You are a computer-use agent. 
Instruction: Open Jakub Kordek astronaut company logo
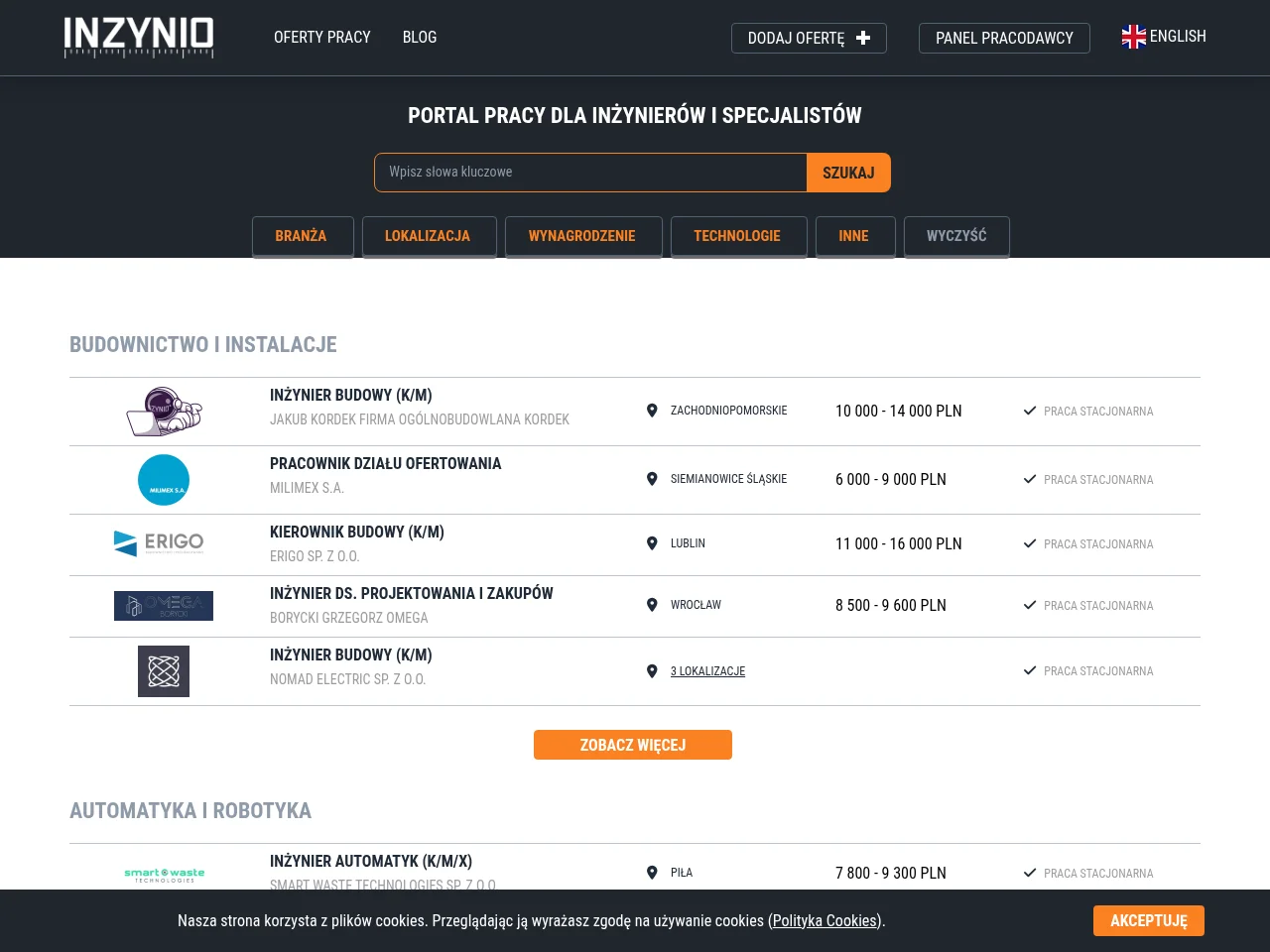click(164, 412)
